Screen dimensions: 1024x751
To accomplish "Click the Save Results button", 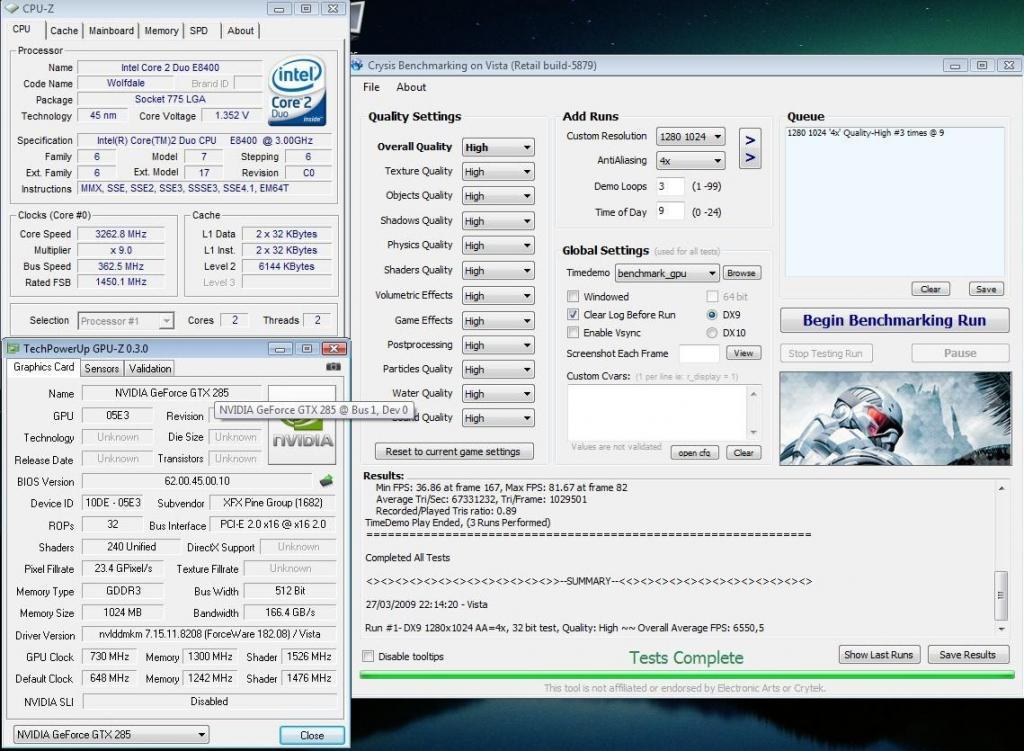I will click(968, 654).
